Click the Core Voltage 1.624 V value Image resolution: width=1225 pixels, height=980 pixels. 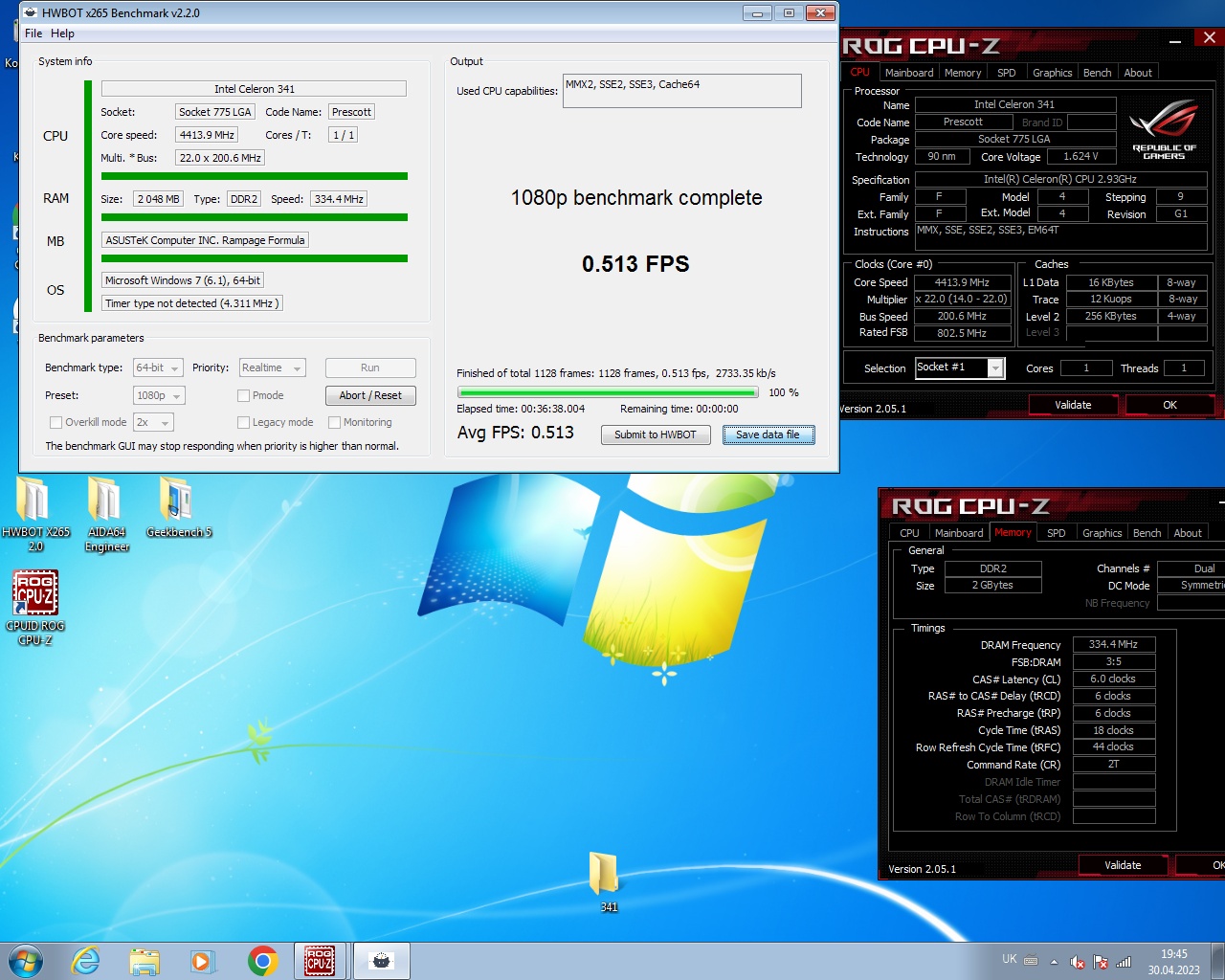tap(1080, 156)
